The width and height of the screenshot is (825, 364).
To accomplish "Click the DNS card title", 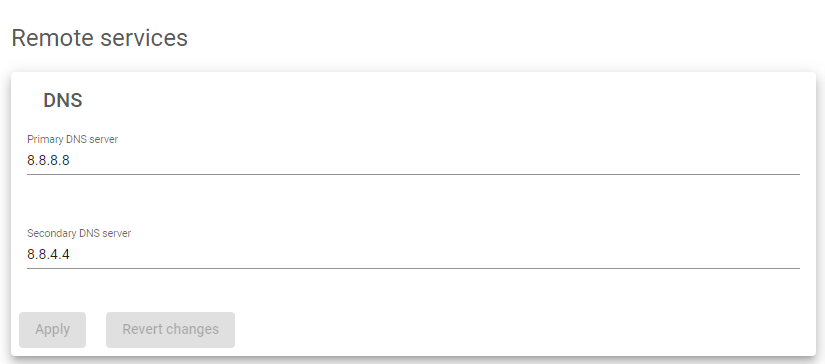I will click(63, 100).
